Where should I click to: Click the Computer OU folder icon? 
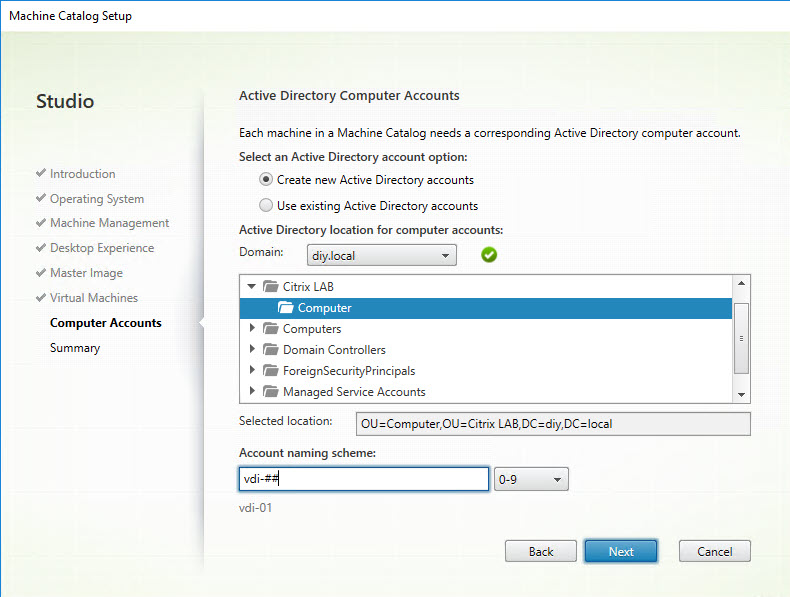285,308
